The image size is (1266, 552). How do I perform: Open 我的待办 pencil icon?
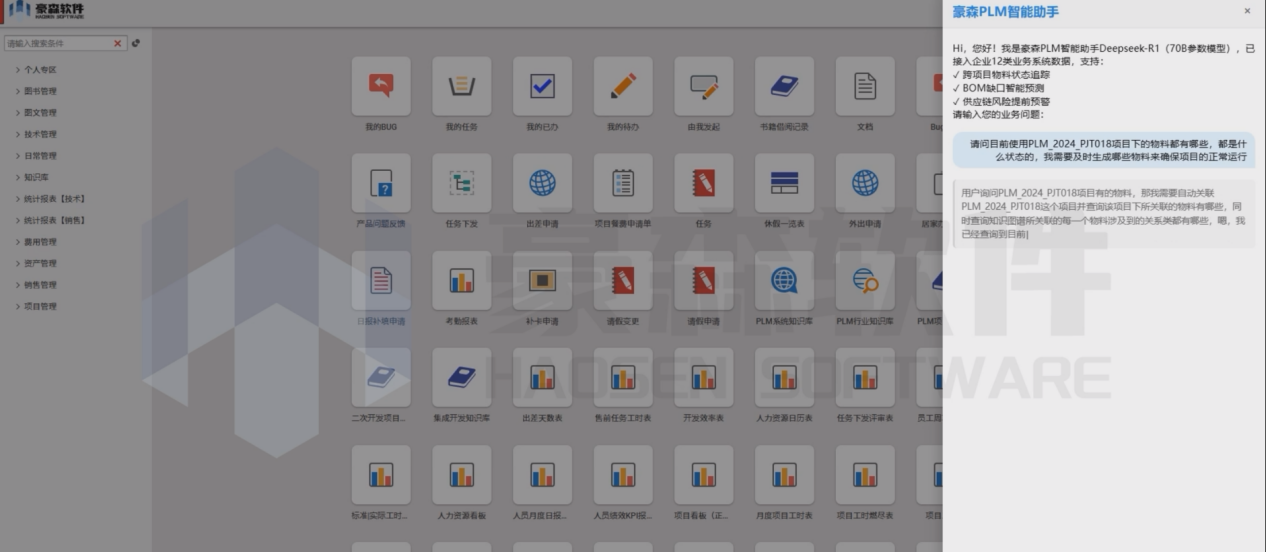[623, 86]
